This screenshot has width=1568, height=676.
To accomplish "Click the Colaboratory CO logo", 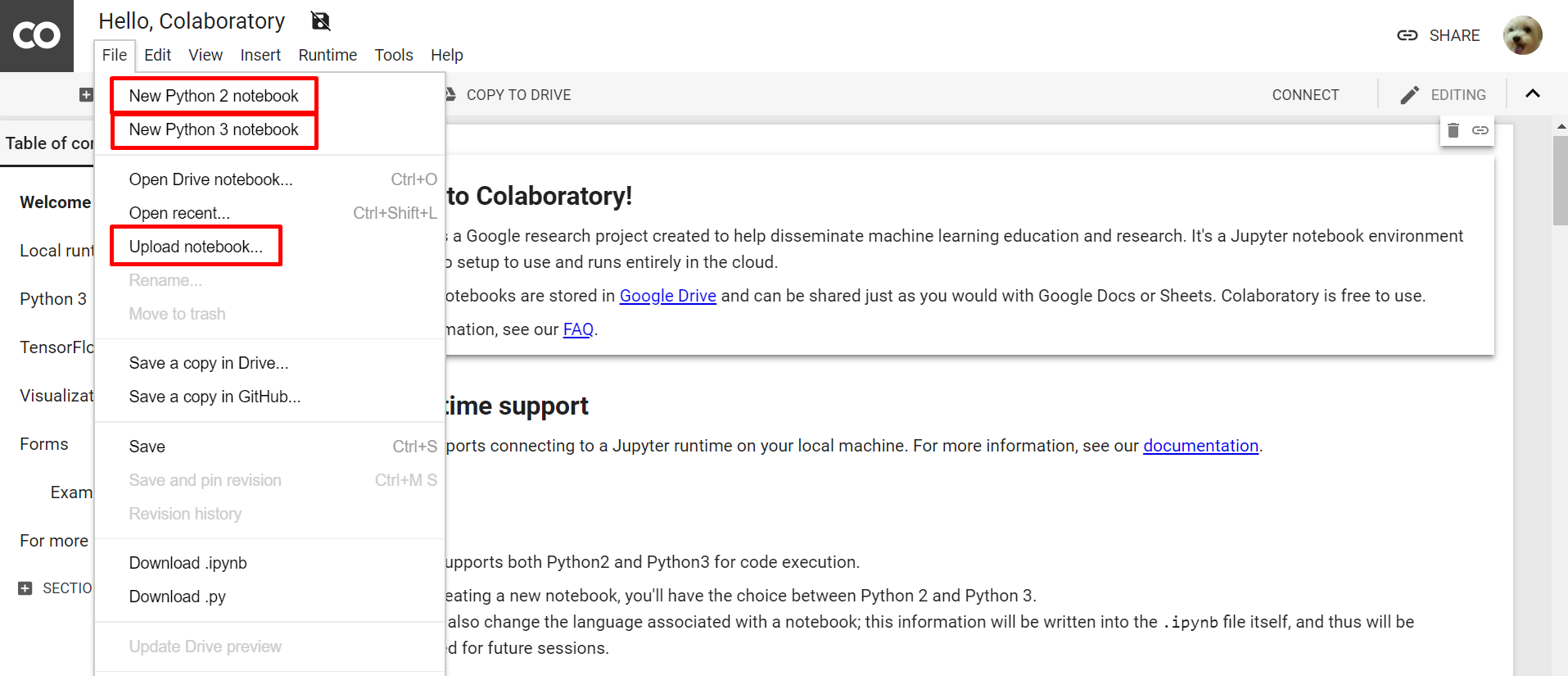I will pos(37,35).
